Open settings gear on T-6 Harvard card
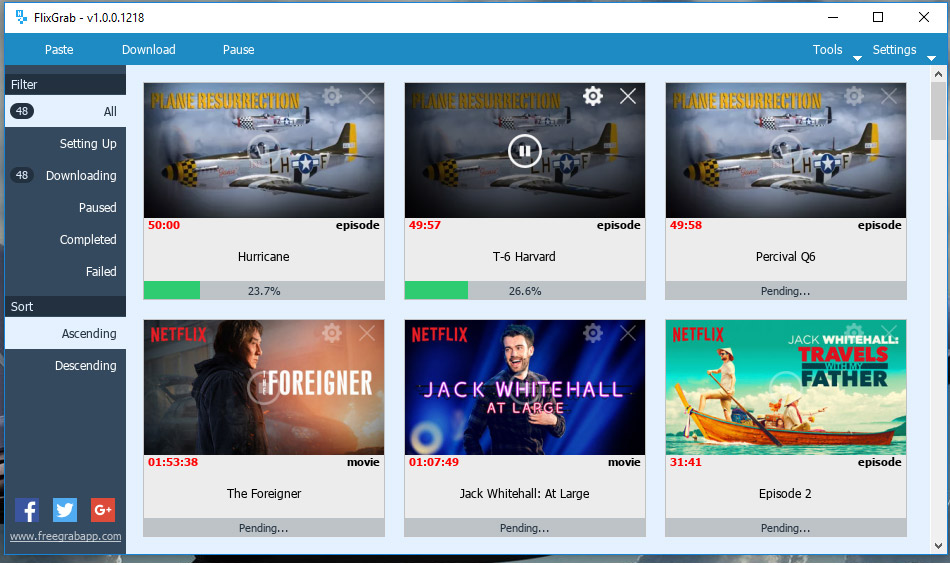 click(593, 96)
